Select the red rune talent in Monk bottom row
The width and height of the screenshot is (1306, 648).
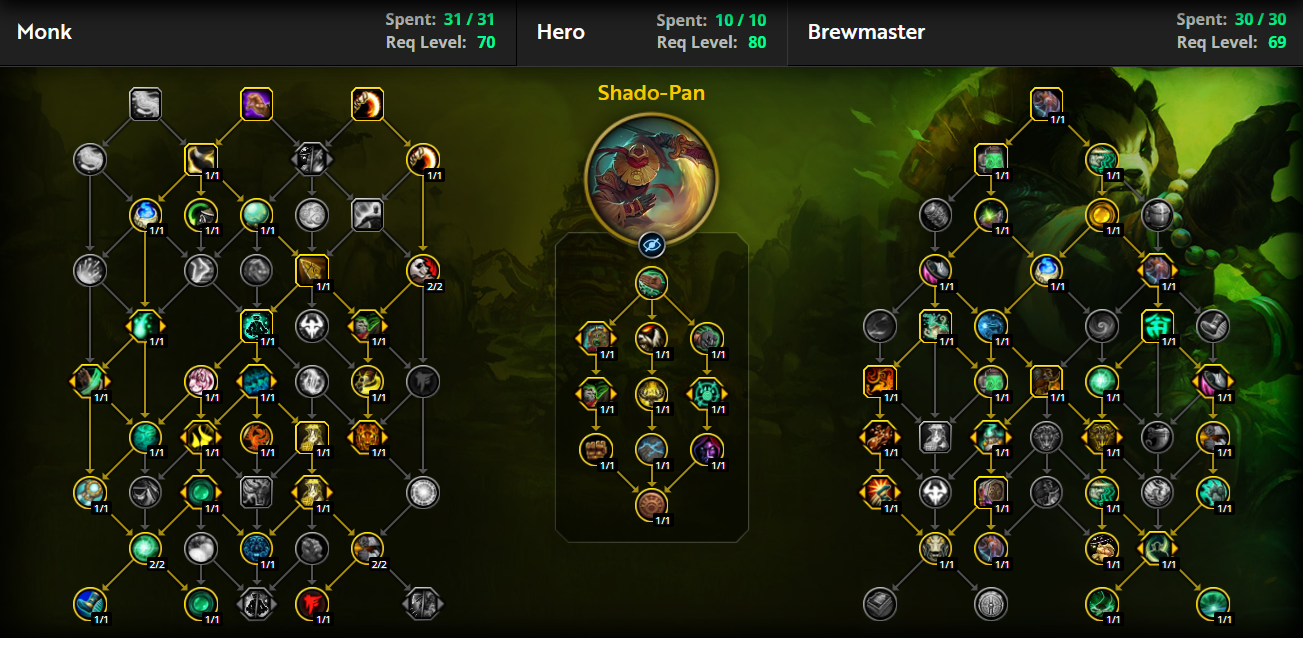(x=312, y=603)
